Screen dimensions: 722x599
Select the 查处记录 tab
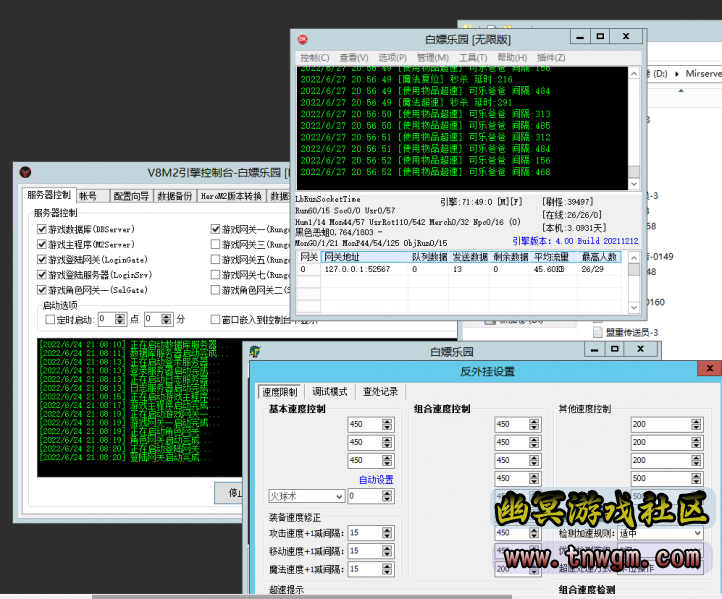pos(380,391)
